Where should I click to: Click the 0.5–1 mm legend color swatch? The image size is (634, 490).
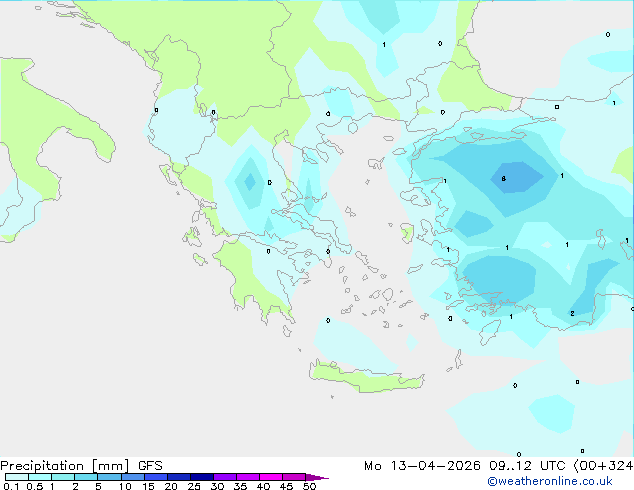coord(40,477)
